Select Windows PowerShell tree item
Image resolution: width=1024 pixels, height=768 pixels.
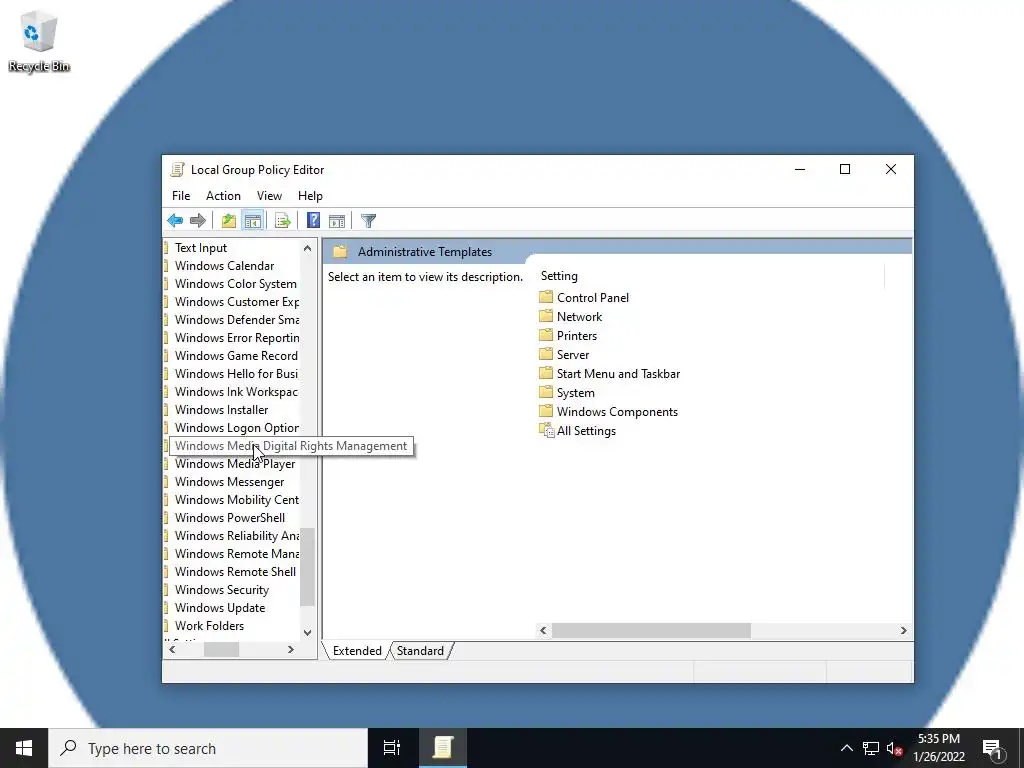230,517
